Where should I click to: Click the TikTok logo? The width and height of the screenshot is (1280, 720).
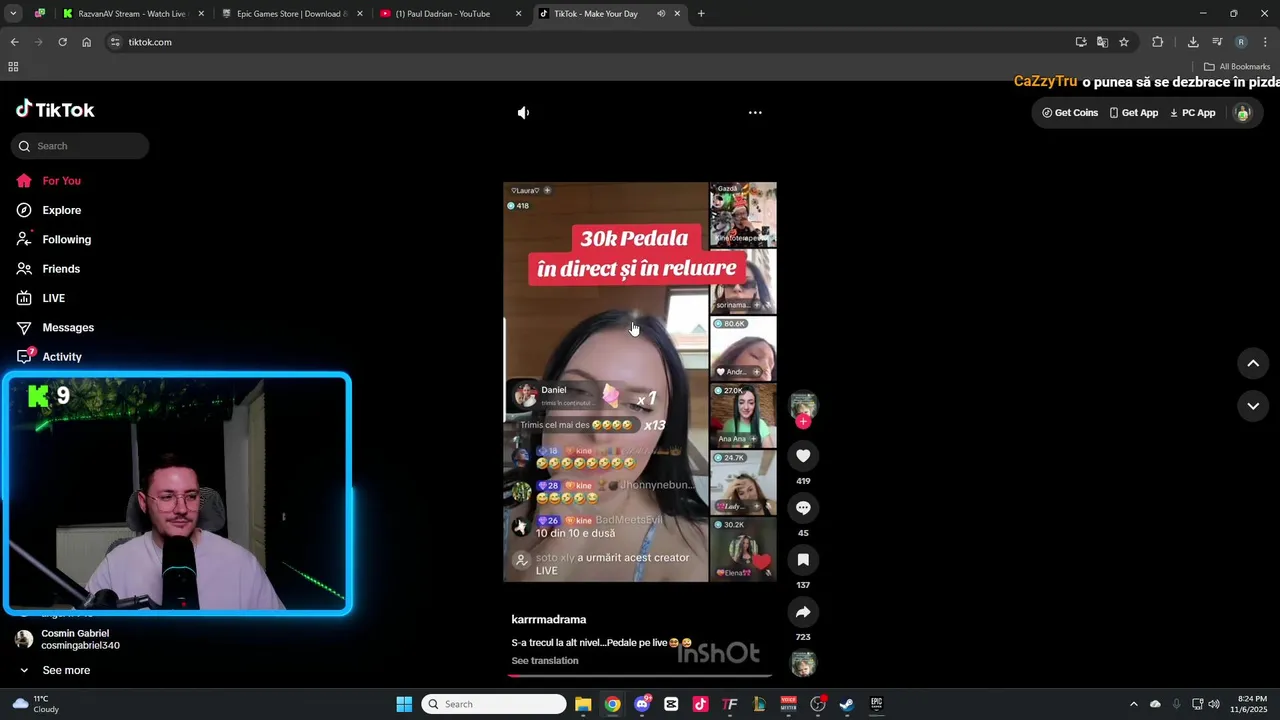pyautogui.click(x=55, y=110)
